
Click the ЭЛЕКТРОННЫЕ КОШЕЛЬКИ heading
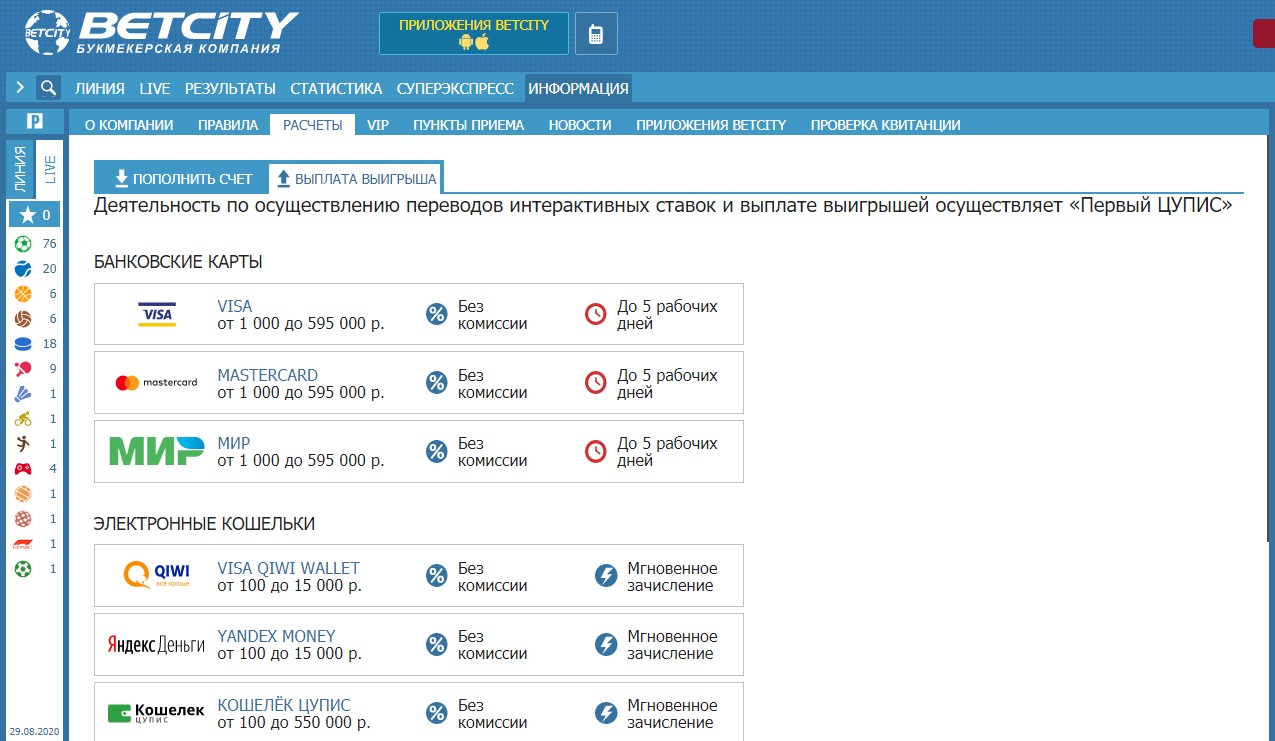(204, 523)
